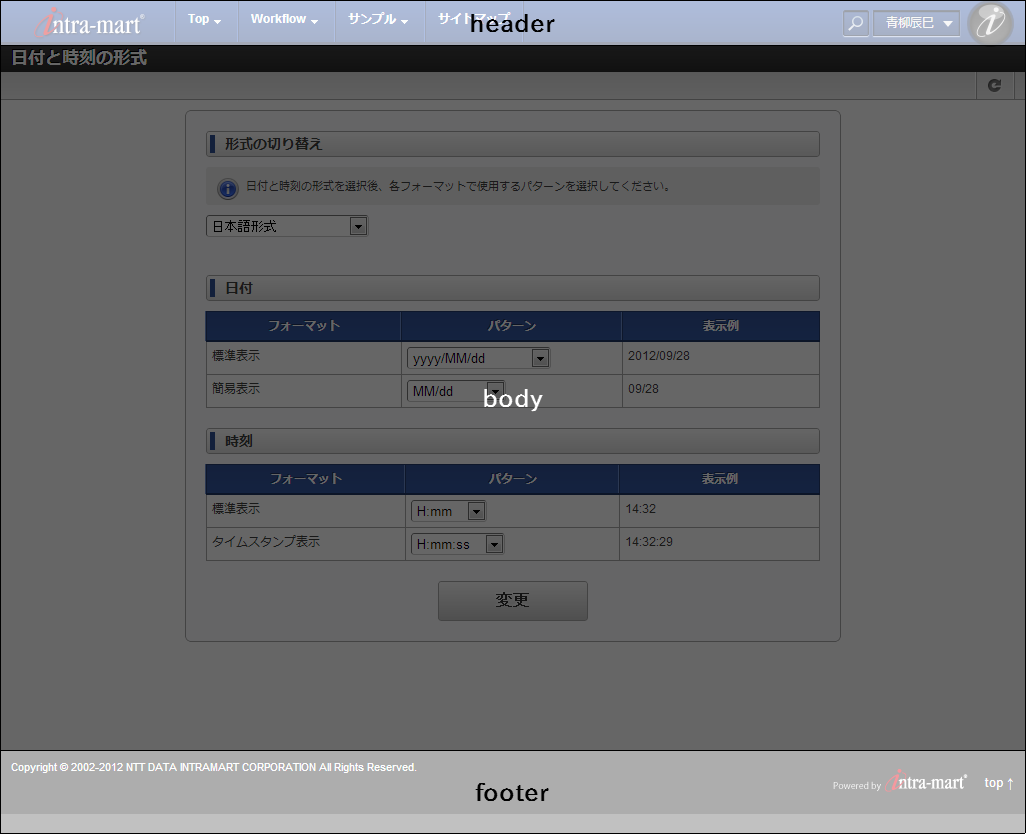Viewport: 1026px width, 834px height.
Task: Click the intra-mart logo in header
Action: pyautogui.click(x=89, y=23)
